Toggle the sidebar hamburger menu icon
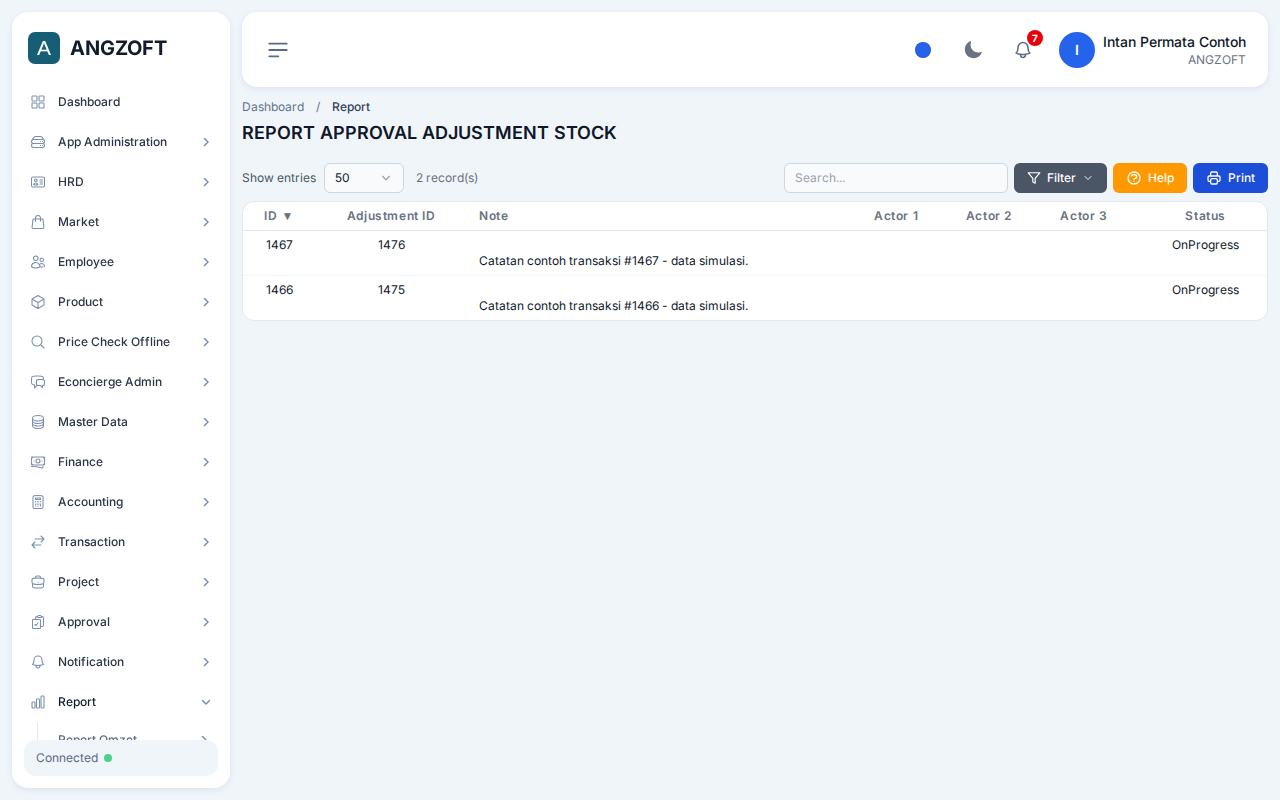The image size is (1280, 800). [x=278, y=50]
